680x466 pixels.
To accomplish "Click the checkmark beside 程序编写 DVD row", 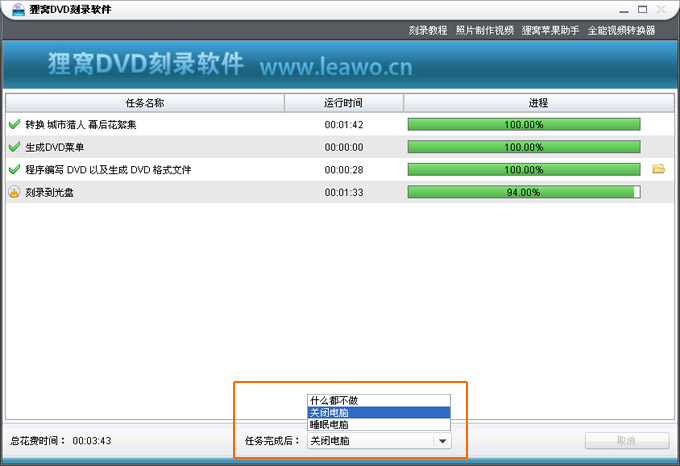I will pos(14,169).
